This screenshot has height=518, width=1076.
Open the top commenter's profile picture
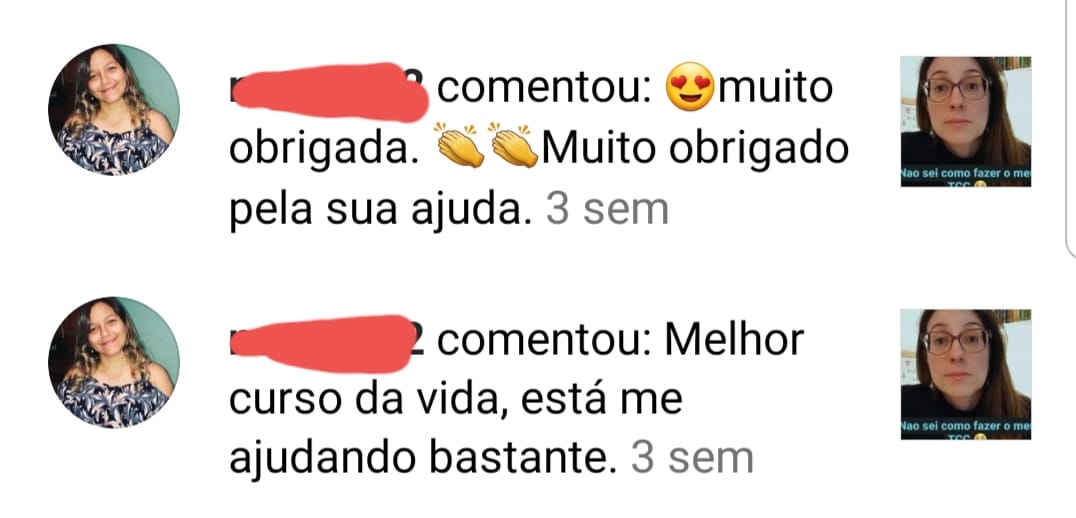(x=114, y=110)
